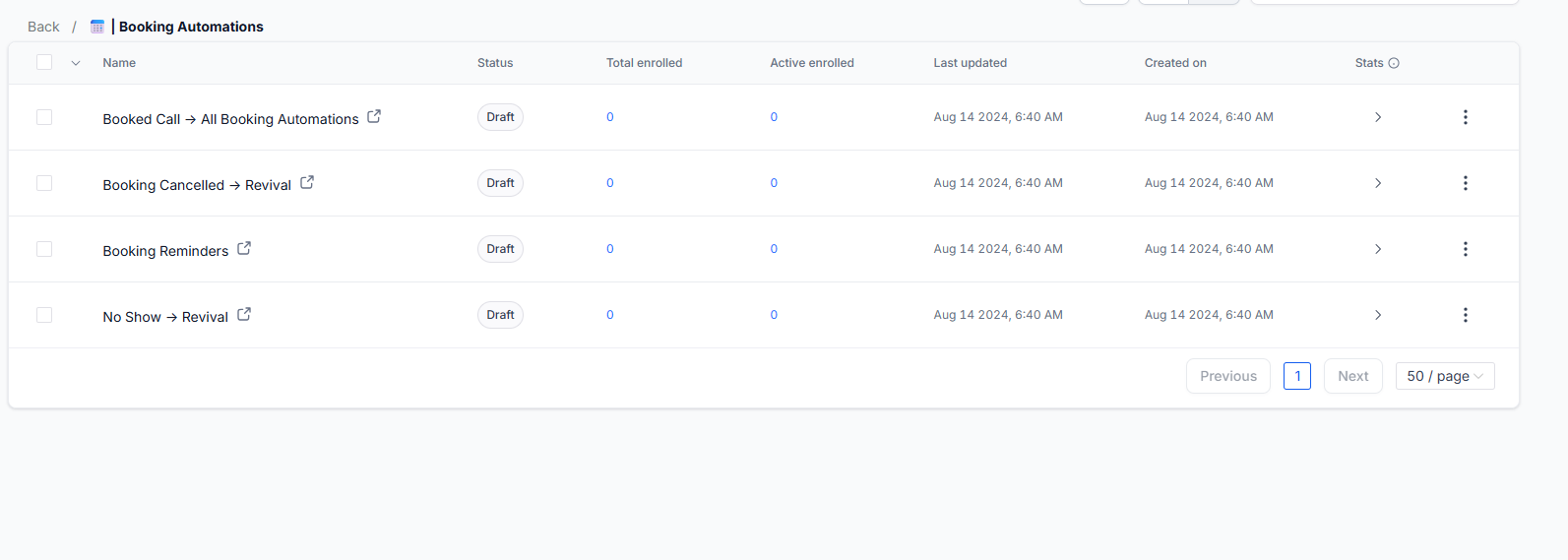Click created on date of No Show row

tap(1209, 315)
